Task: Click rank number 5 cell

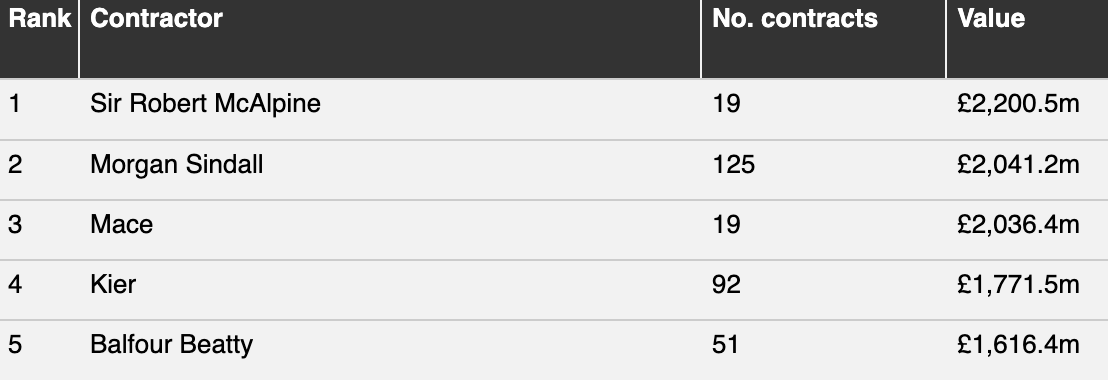Action: click(x=15, y=345)
